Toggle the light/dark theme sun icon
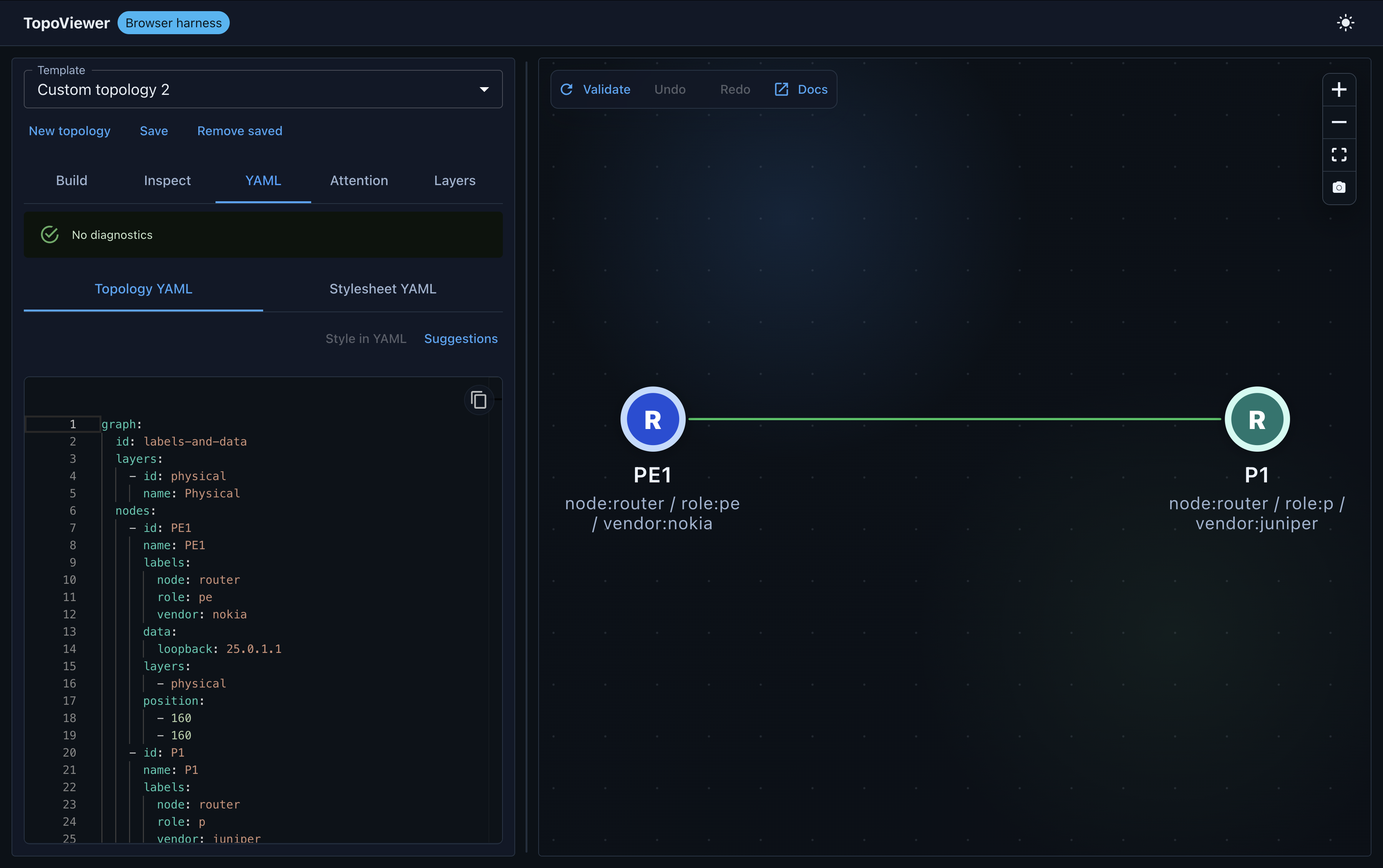Viewport: 1383px width, 868px height. click(1345, 23)
